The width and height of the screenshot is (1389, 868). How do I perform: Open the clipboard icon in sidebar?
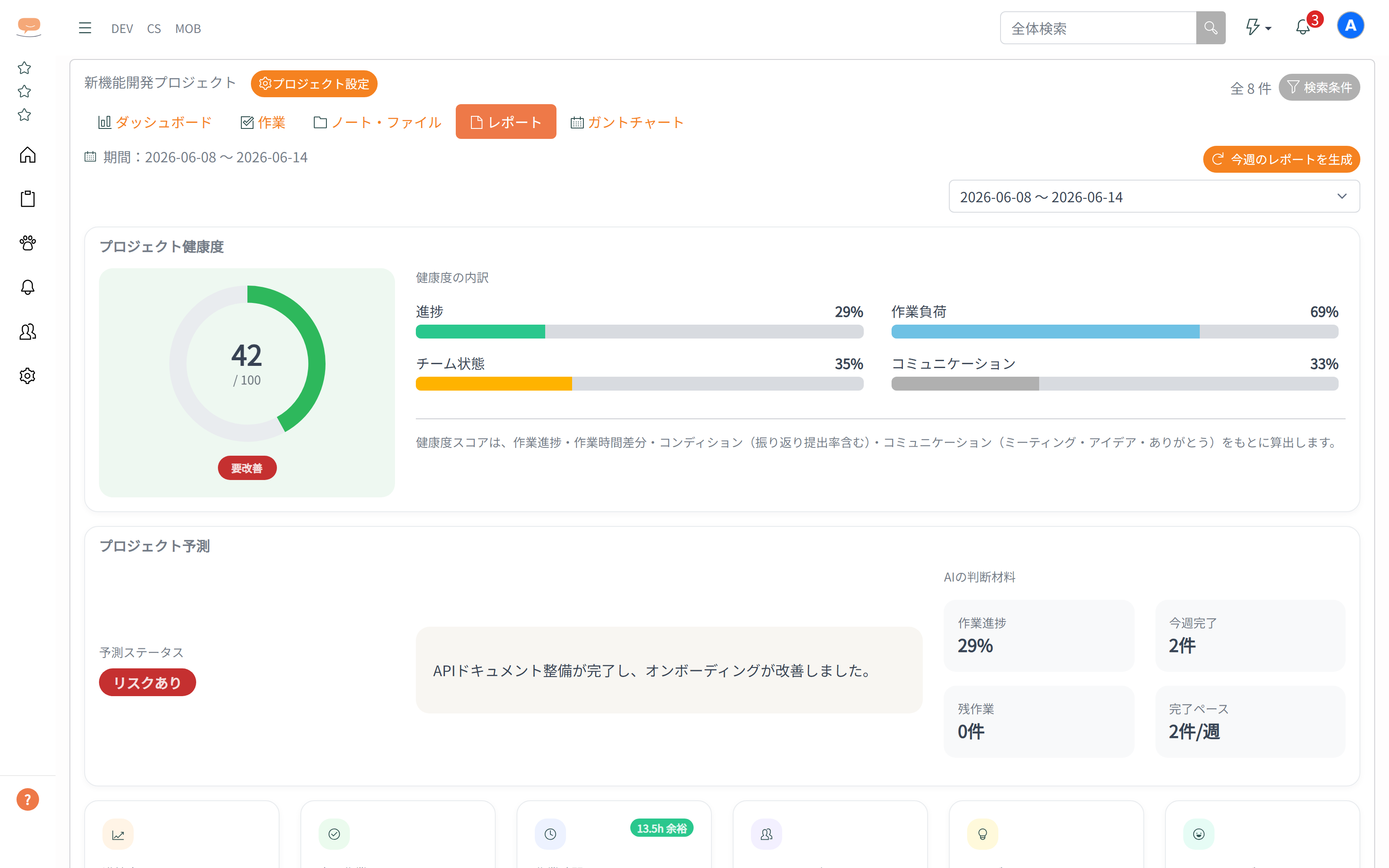(x=27, y=199)
